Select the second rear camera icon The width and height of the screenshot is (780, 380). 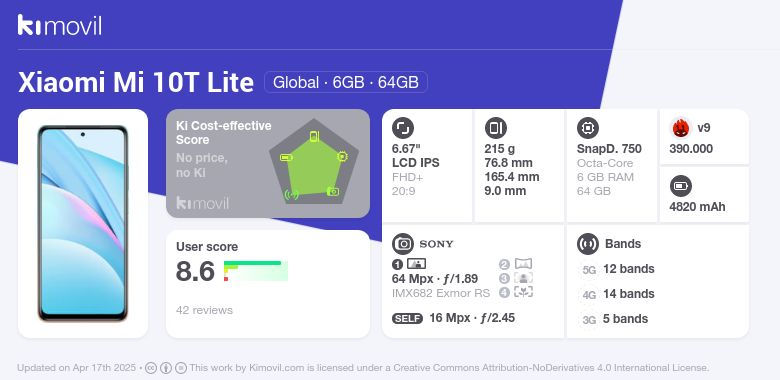(523, 264)
